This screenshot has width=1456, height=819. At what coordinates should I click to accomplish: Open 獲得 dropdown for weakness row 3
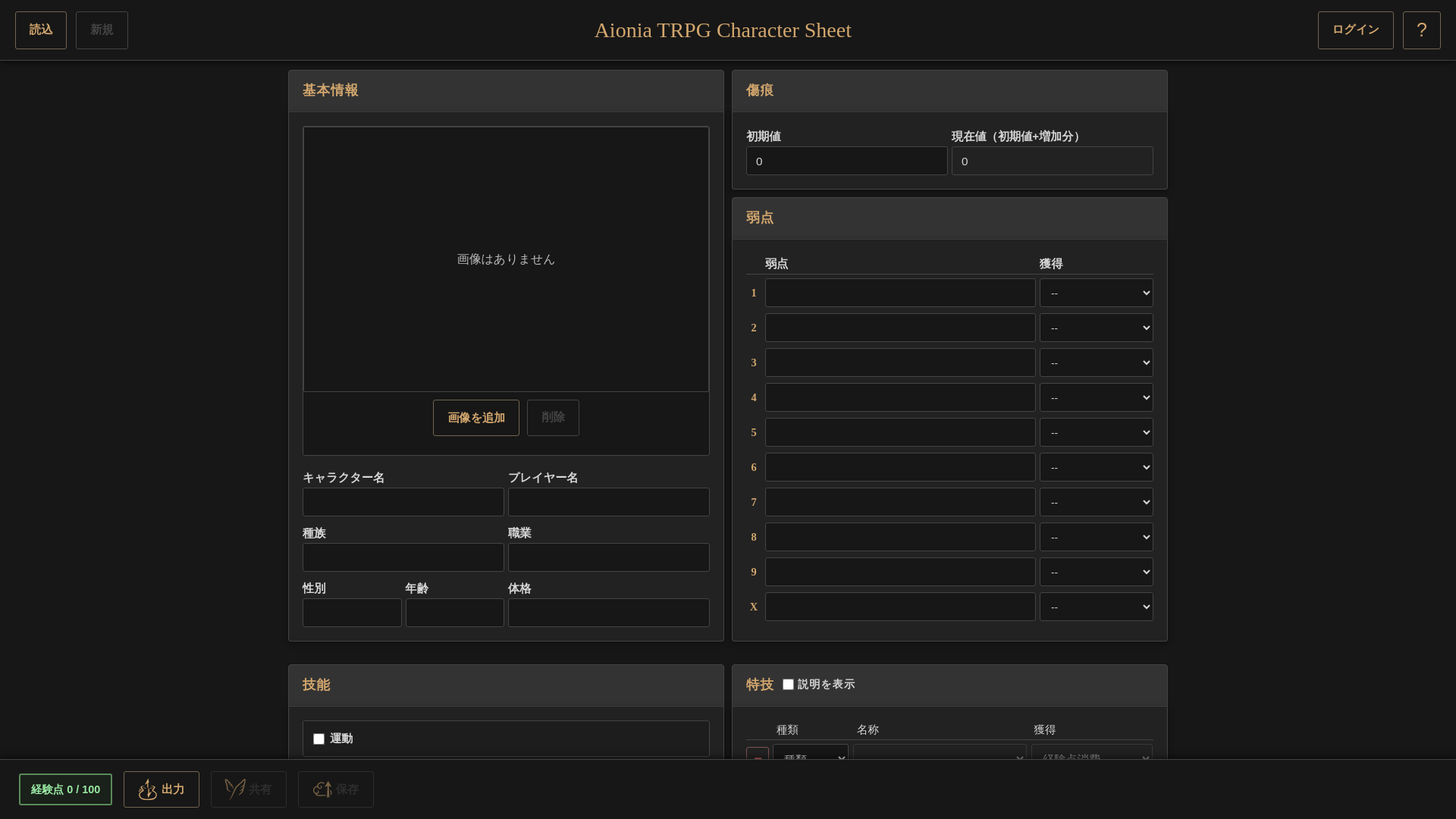pos(1097,362)
